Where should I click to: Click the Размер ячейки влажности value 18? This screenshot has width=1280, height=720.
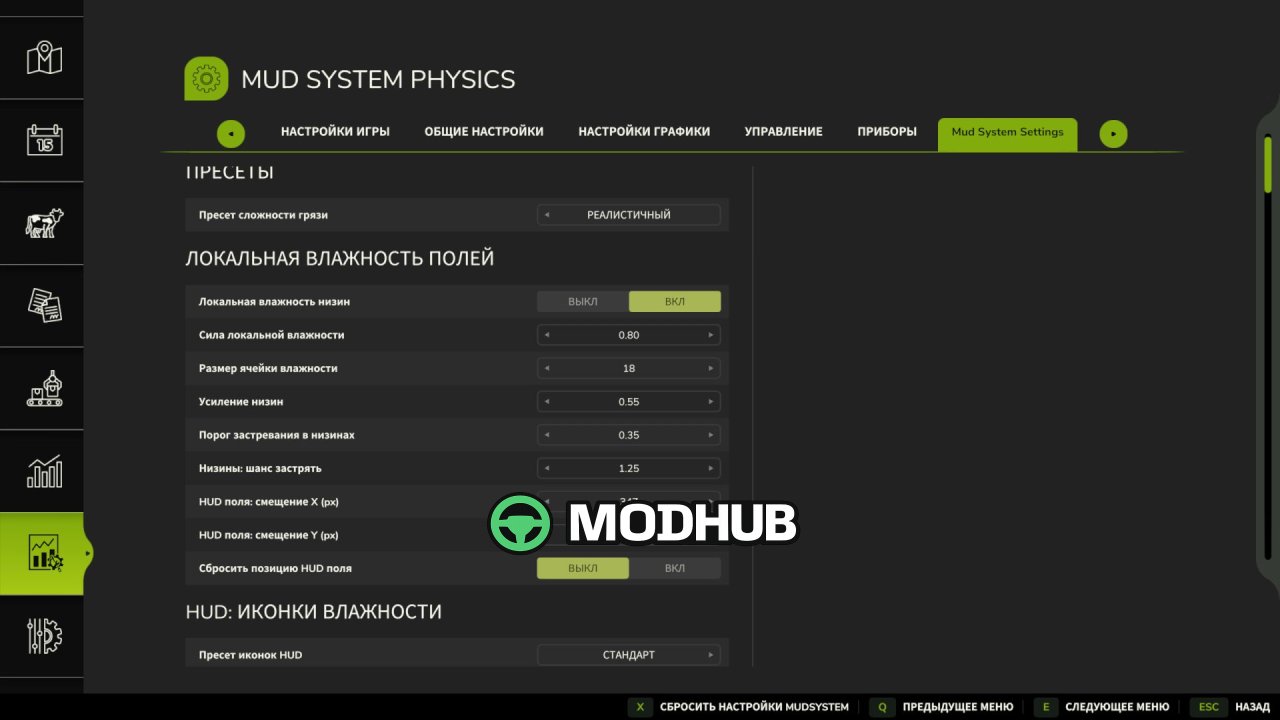(629, 368)
